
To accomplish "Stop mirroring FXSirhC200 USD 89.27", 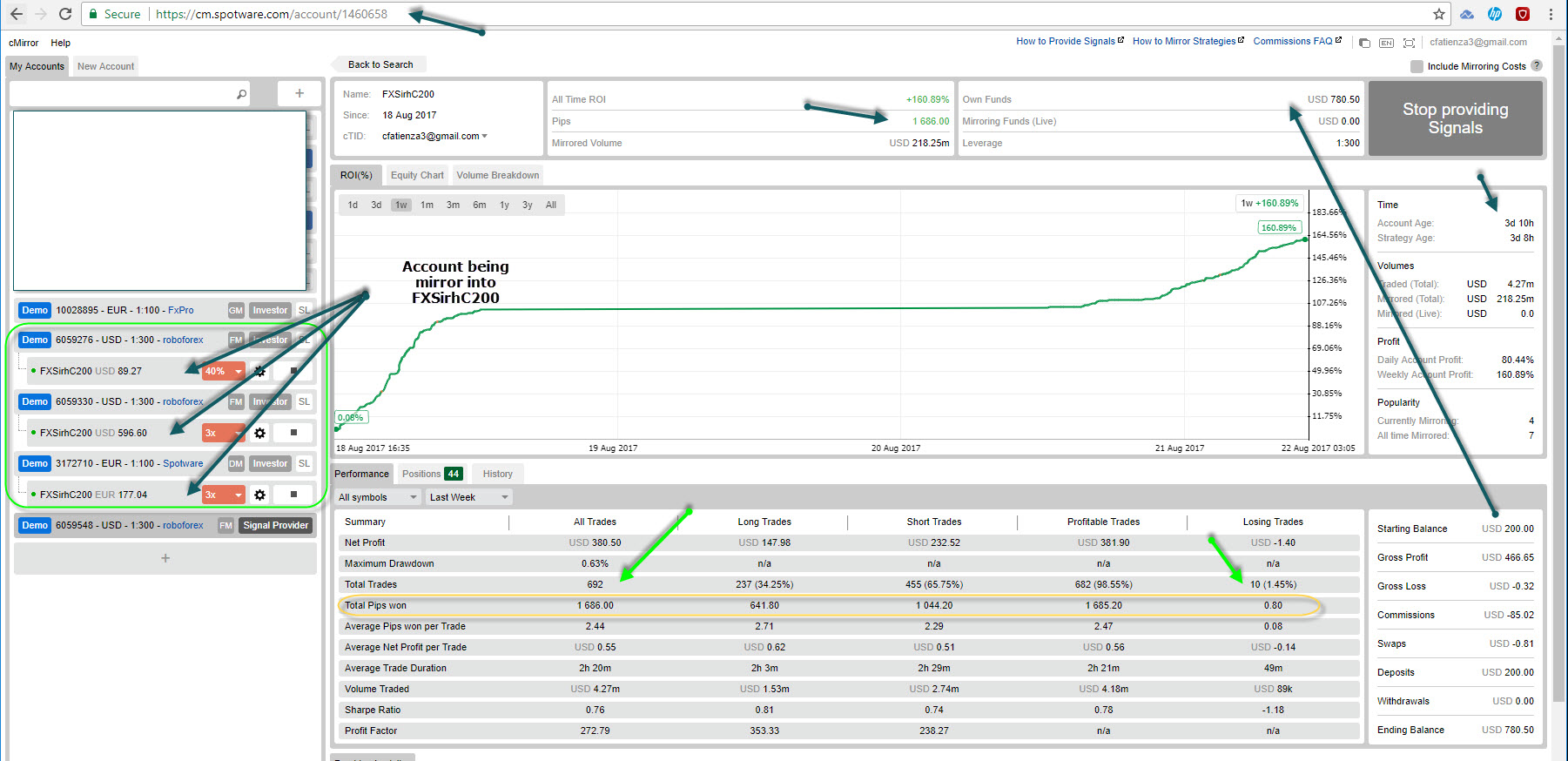I will coord(293,371).
